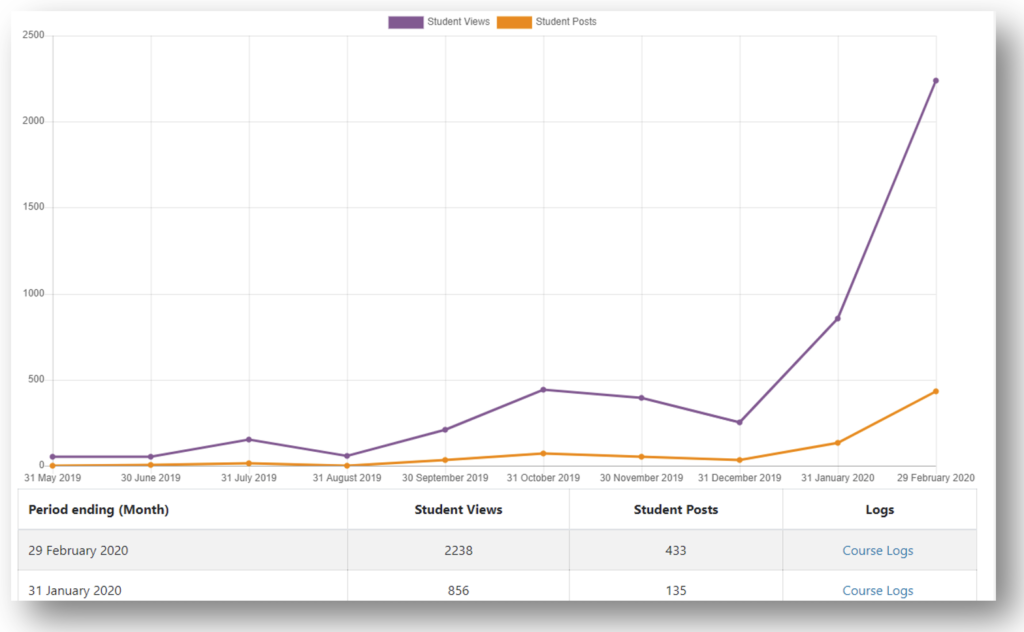Click the Student Posts point for 29 February 2020
This screenshot has width=1024, height=632.
click(935, 391)
